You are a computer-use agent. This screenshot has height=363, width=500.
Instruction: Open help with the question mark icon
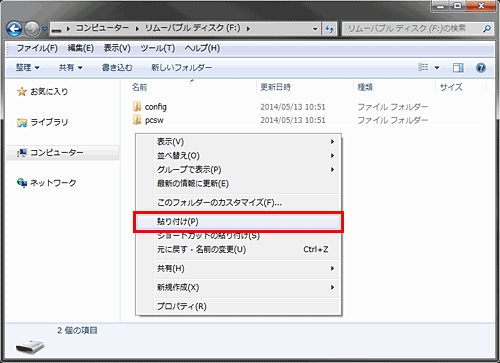point(481,68)
